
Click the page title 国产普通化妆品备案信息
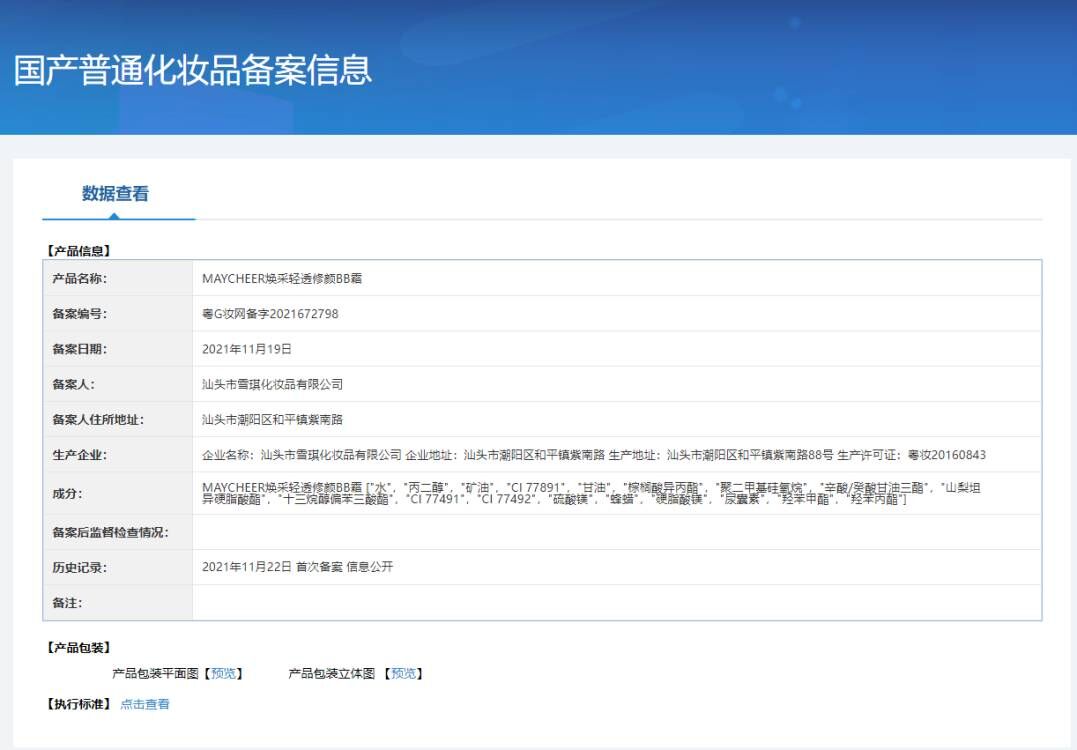193,70
